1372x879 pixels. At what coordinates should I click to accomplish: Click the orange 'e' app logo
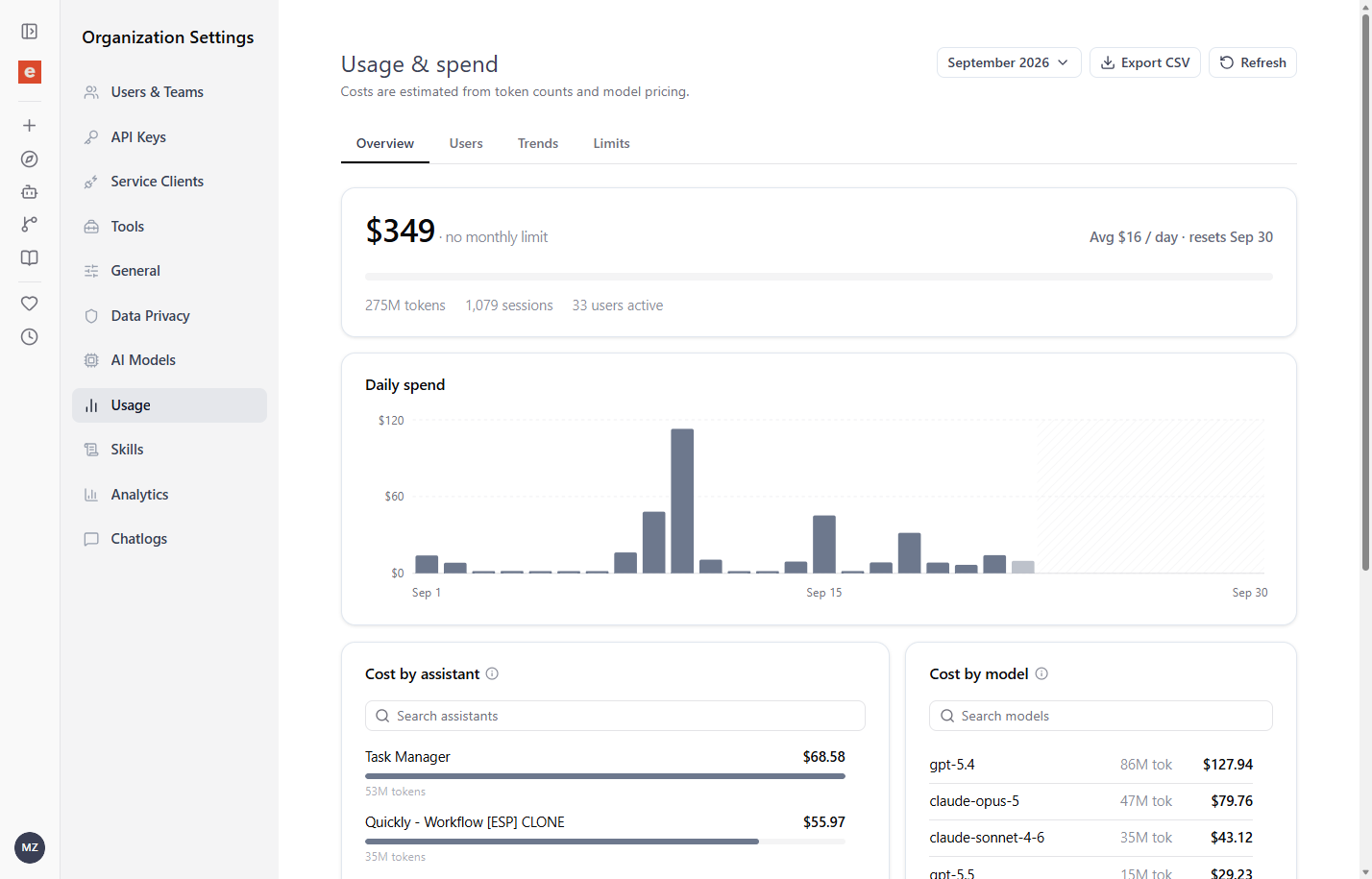click(30, 72)
